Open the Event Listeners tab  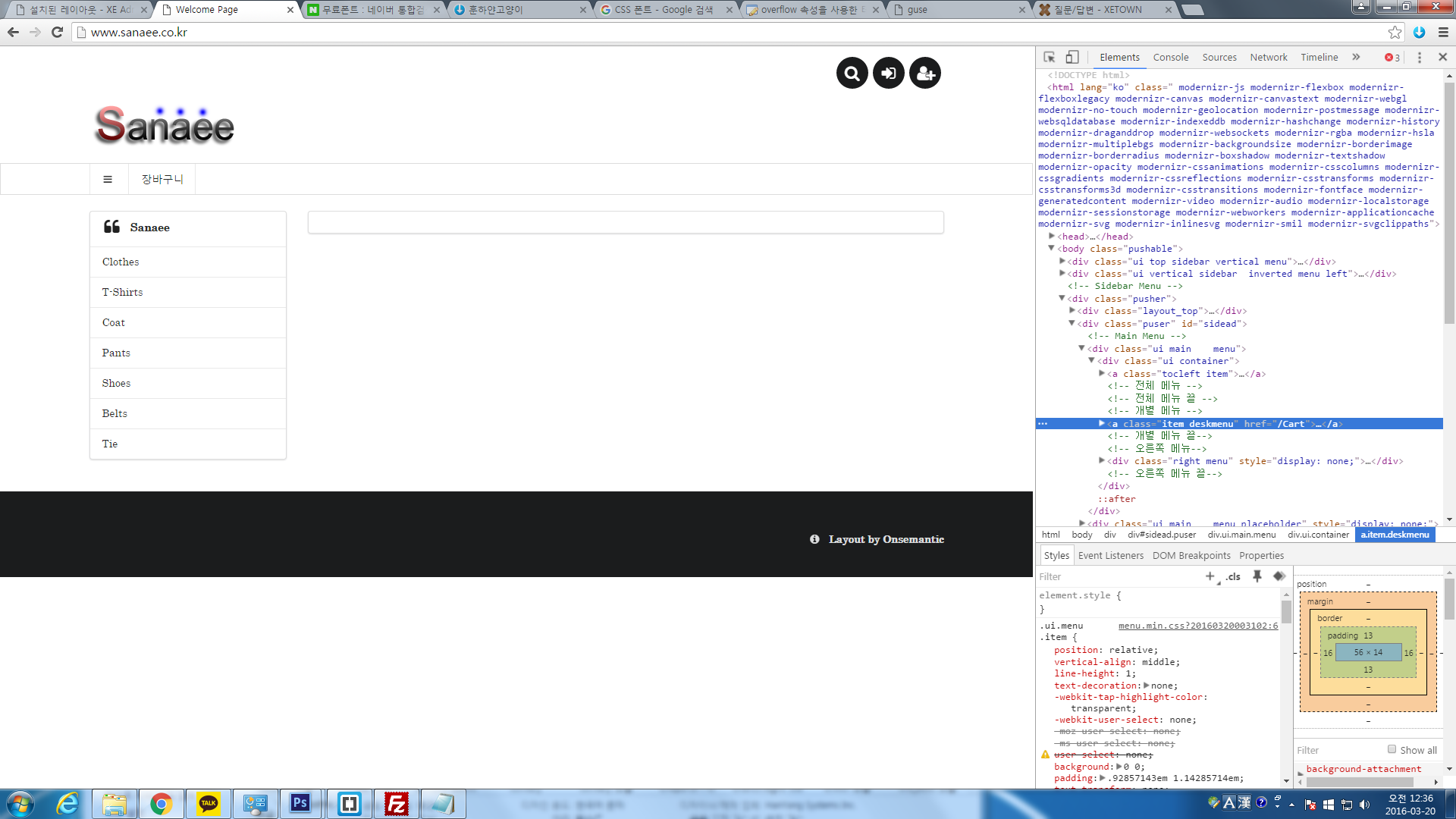(x=1110, y=556)
